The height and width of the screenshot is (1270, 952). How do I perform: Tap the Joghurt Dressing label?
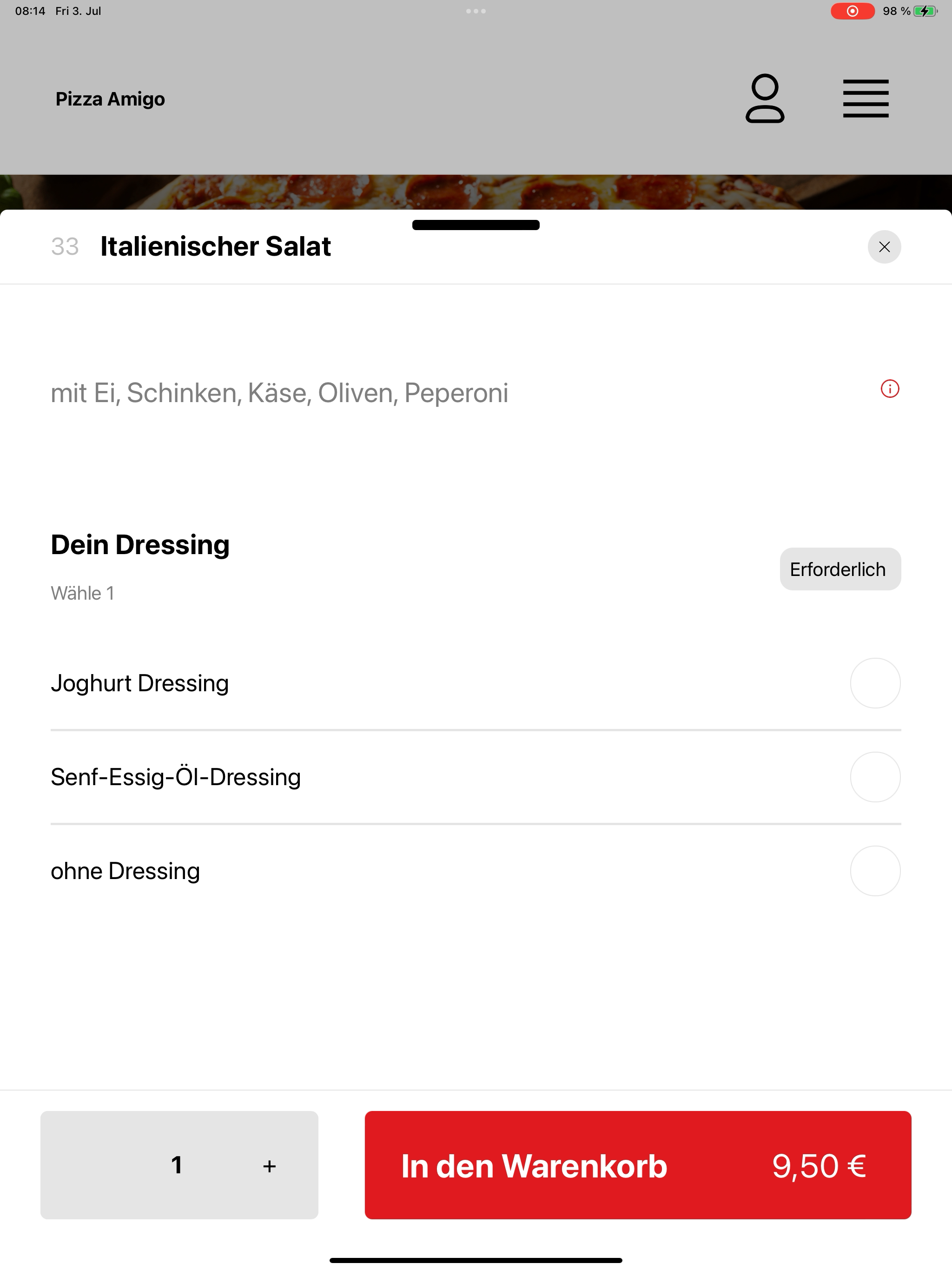(x=139, y=683)
